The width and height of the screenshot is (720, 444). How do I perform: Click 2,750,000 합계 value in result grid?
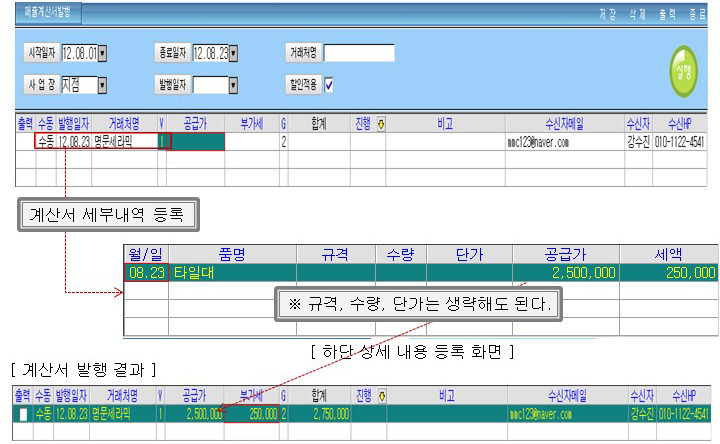coord(320,414)
